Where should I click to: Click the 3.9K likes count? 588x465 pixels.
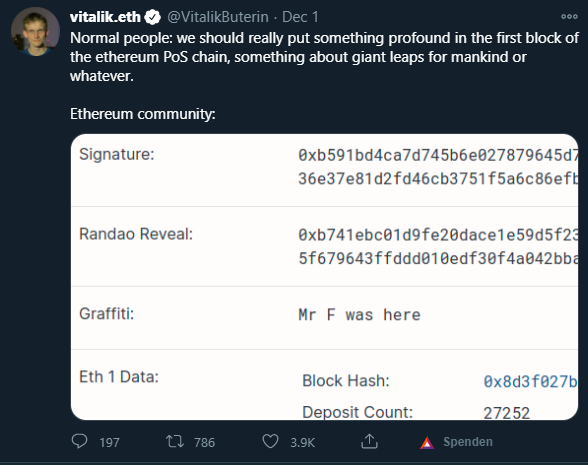(302, 442)
